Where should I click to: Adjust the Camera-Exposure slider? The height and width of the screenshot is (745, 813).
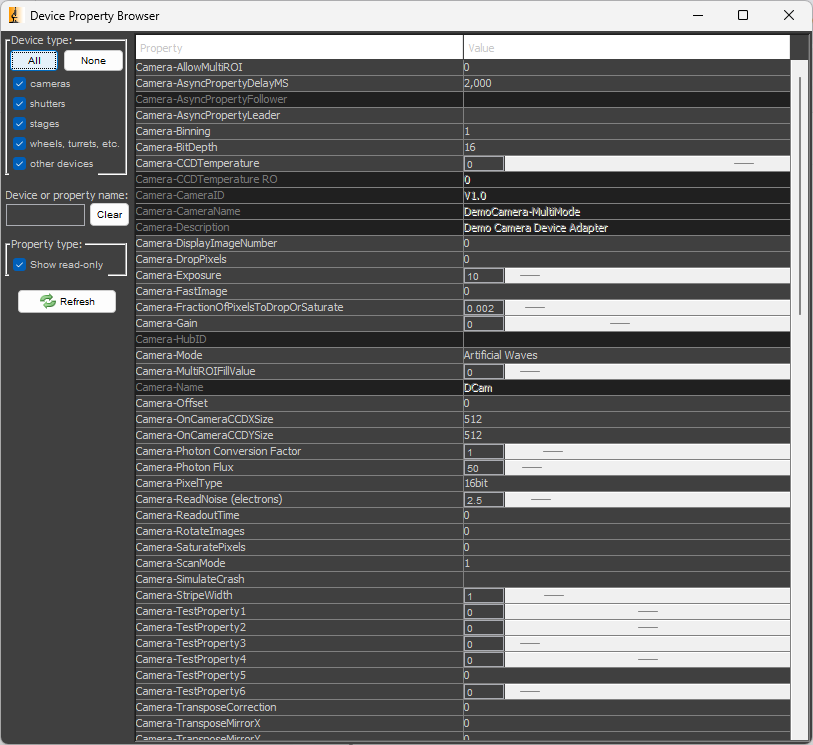(646, 275)
